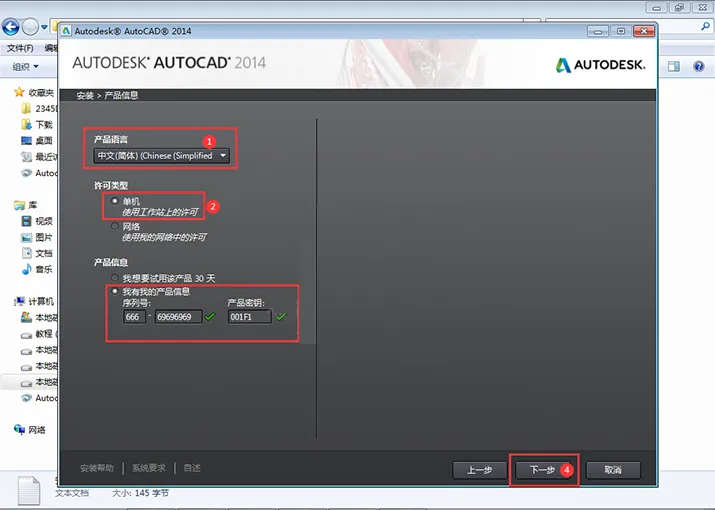Open the 产品语言 language dropdown
This screenshot has width=715, height=510.
[x=161, y=156]
